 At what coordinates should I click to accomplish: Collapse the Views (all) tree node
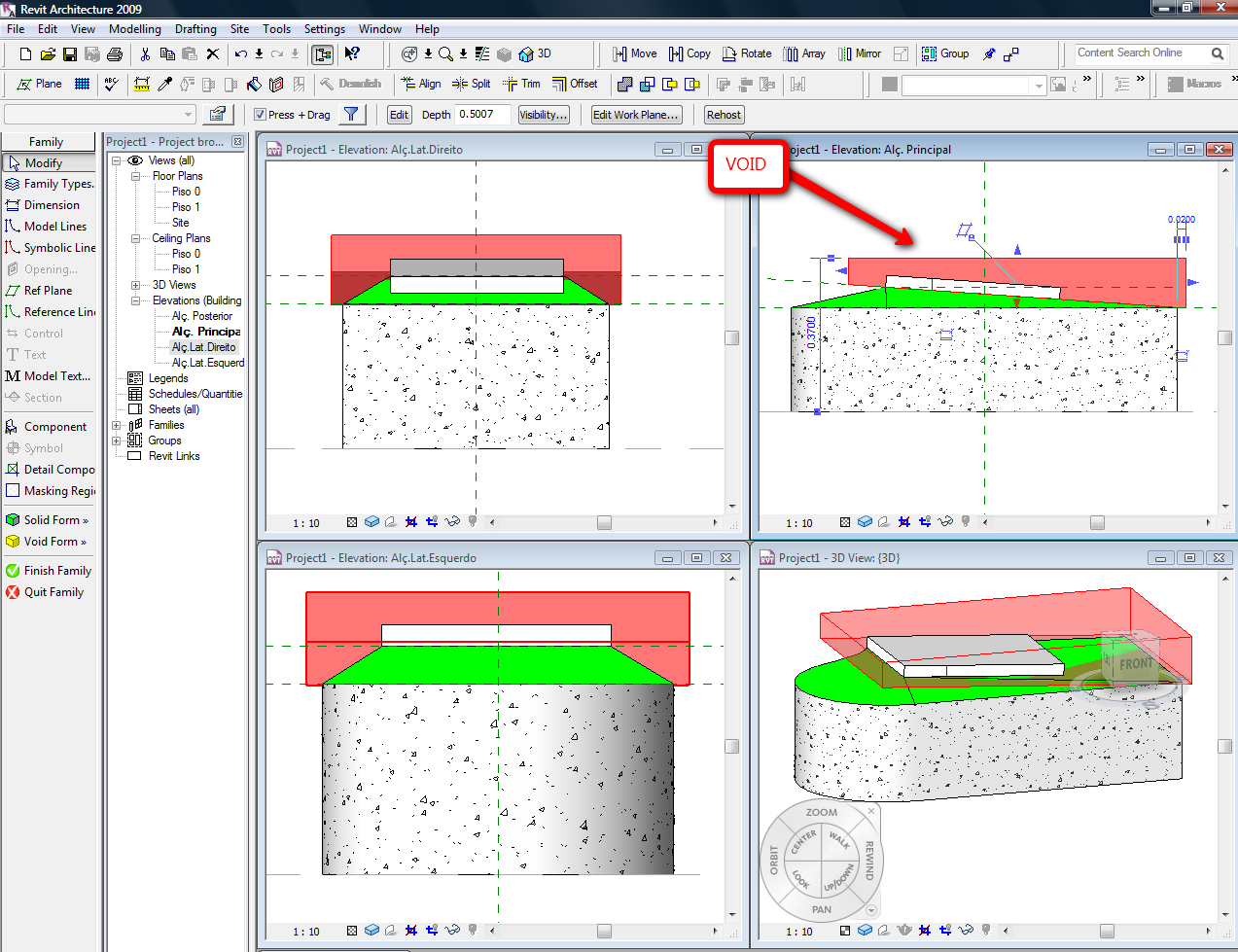click(116, 160)
